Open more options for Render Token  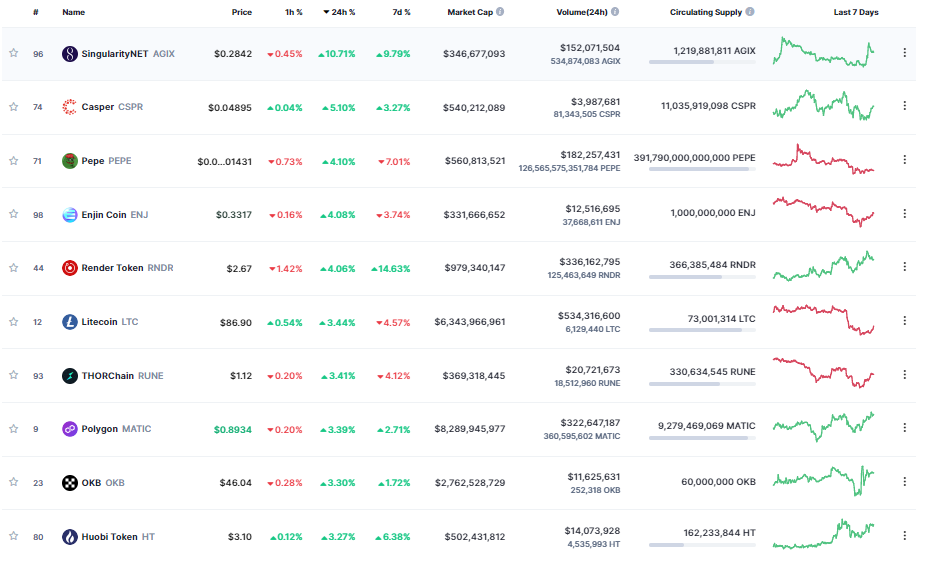[905, 267]
